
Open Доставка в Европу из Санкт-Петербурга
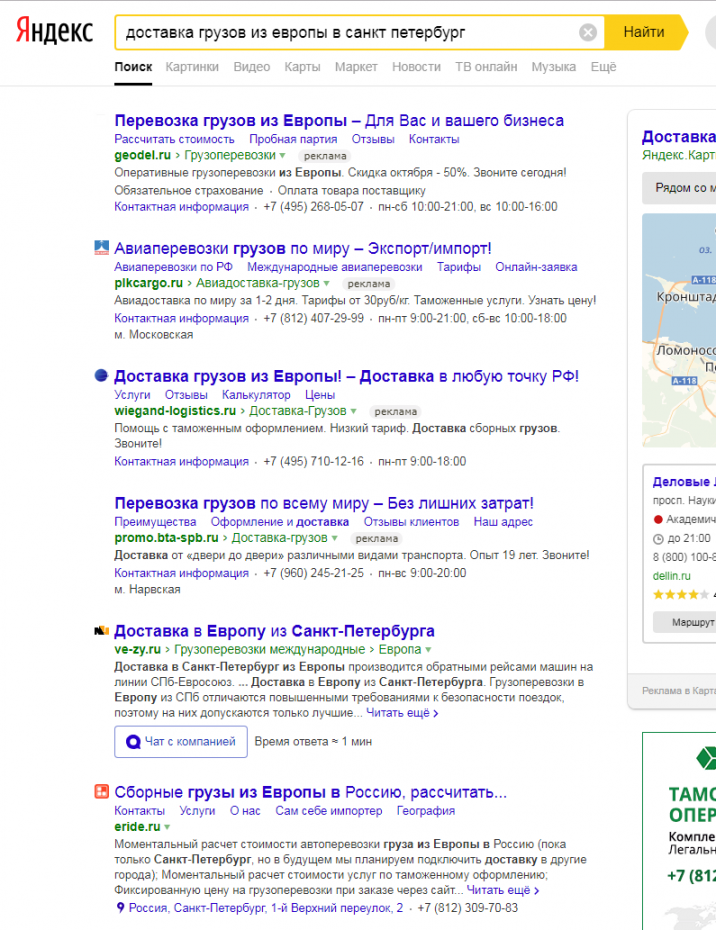(x=275, y=631)
